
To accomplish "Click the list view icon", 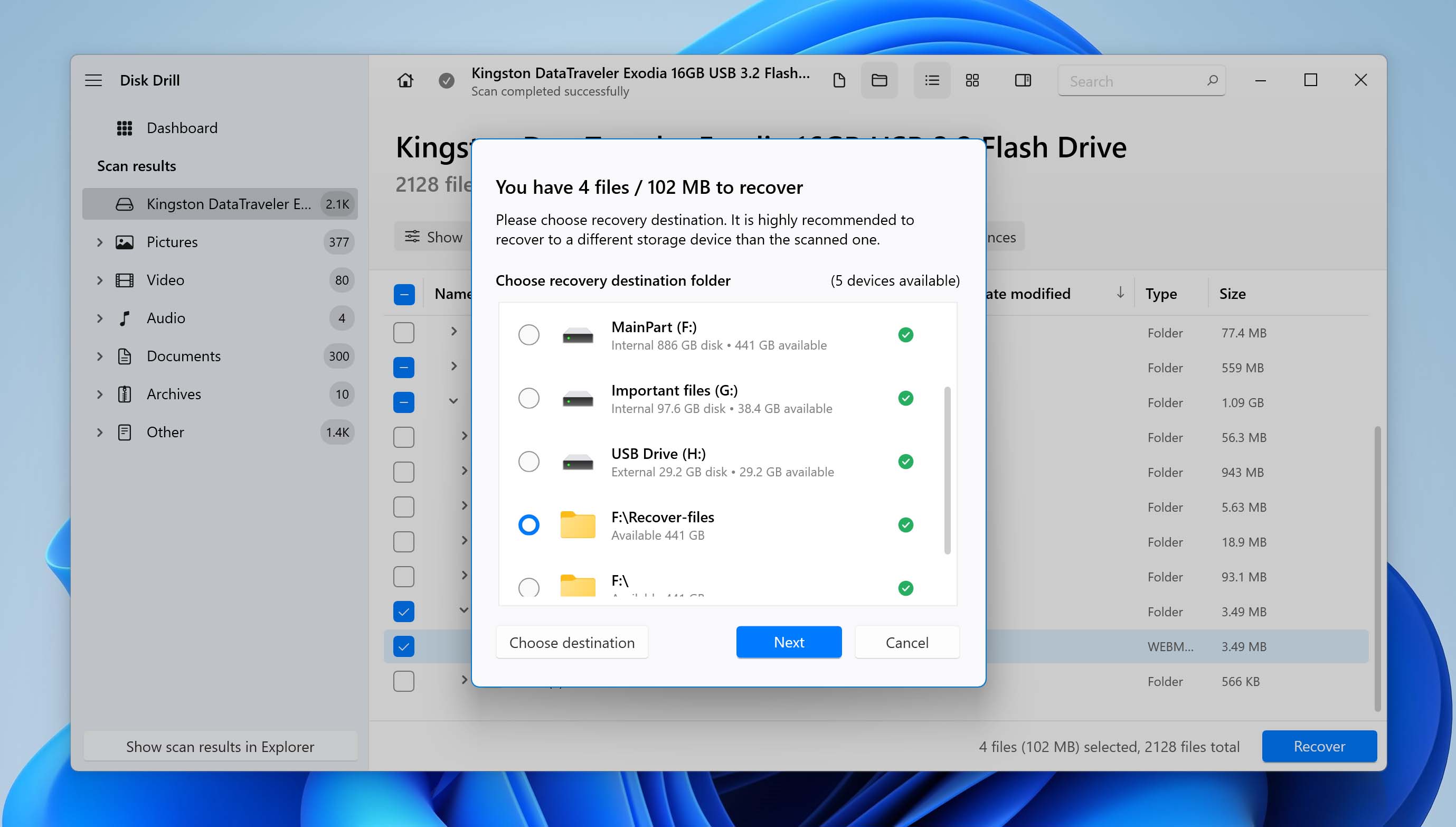I will [930, 80].
